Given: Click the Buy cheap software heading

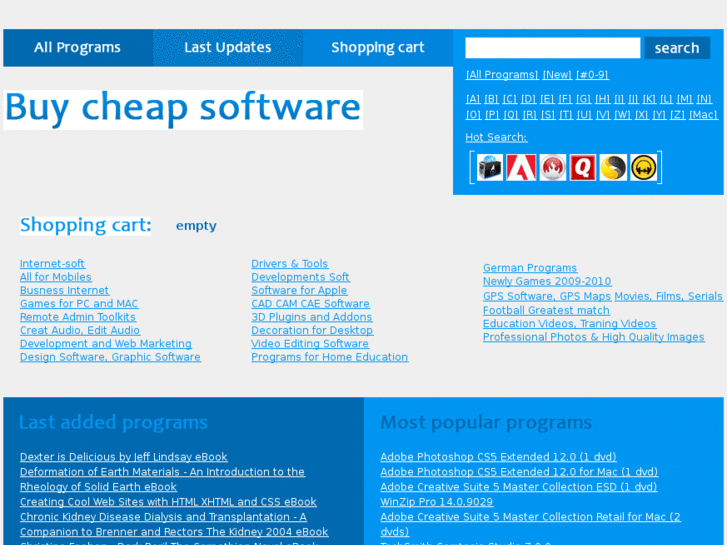Looking at the screenshot, I should [x=183, y=108].
